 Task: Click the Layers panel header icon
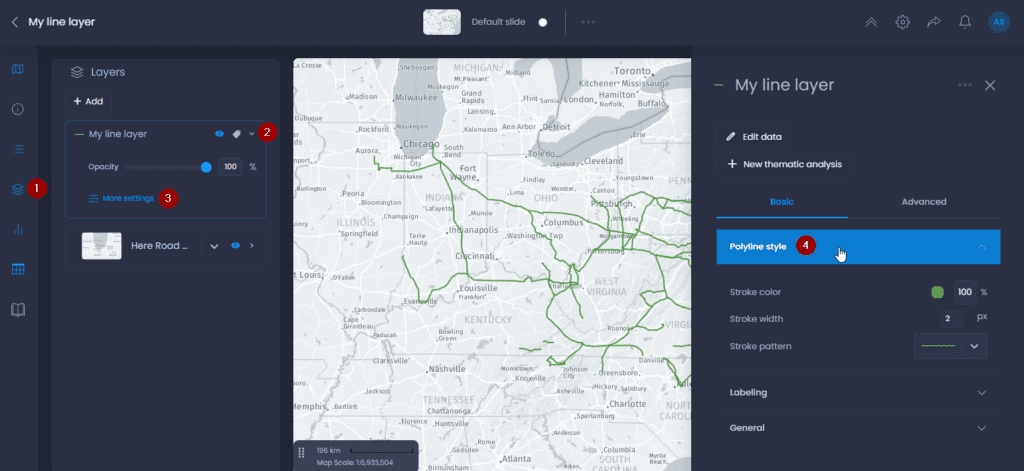[77, 73]
